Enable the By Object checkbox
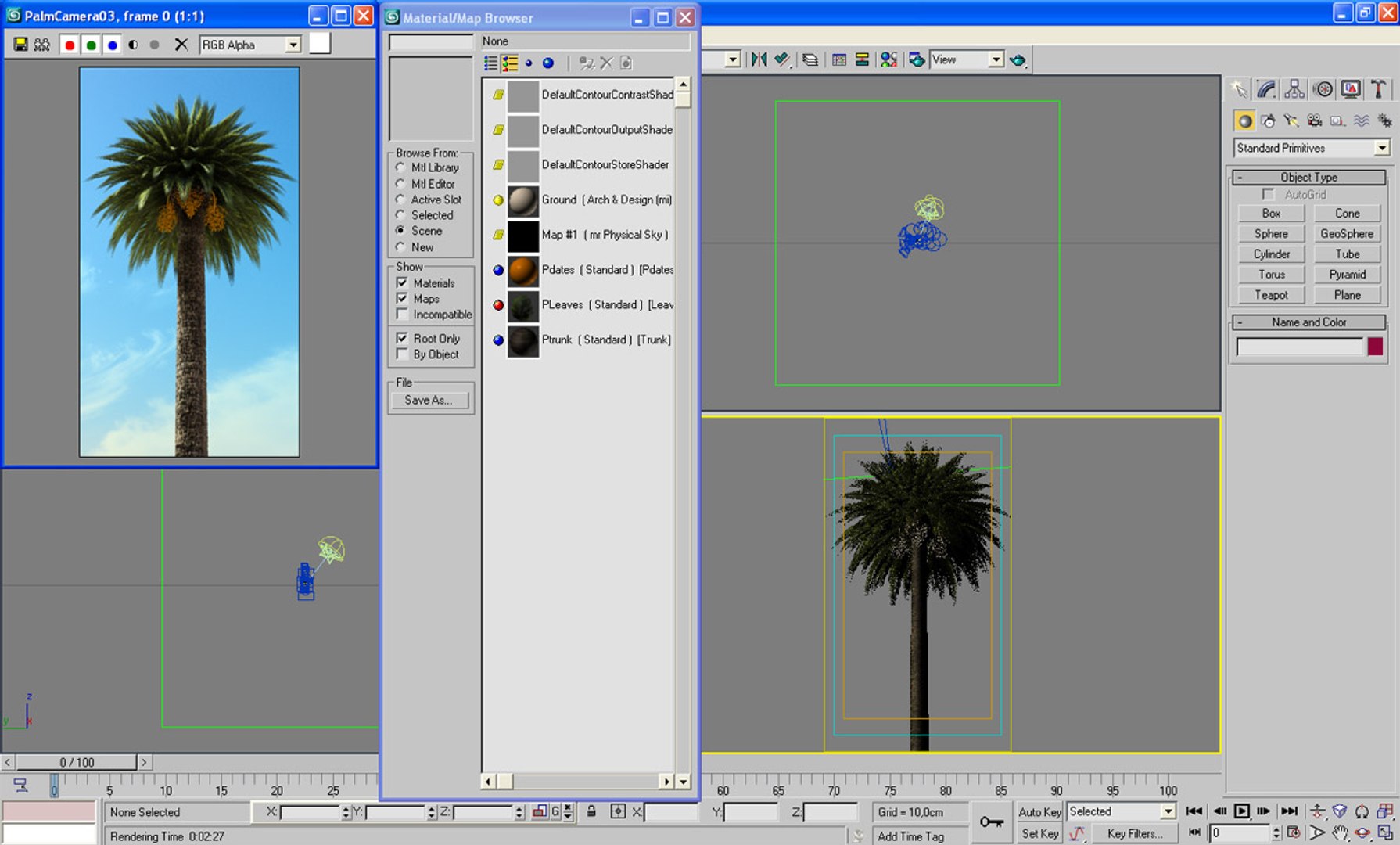This screenshot has height=845, width=1400. tap(428, 354)
